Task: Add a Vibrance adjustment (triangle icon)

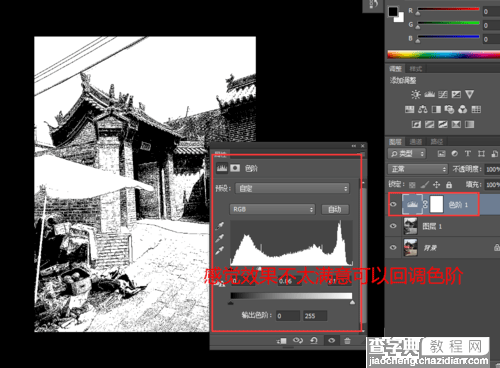Action: pos(469,94)
